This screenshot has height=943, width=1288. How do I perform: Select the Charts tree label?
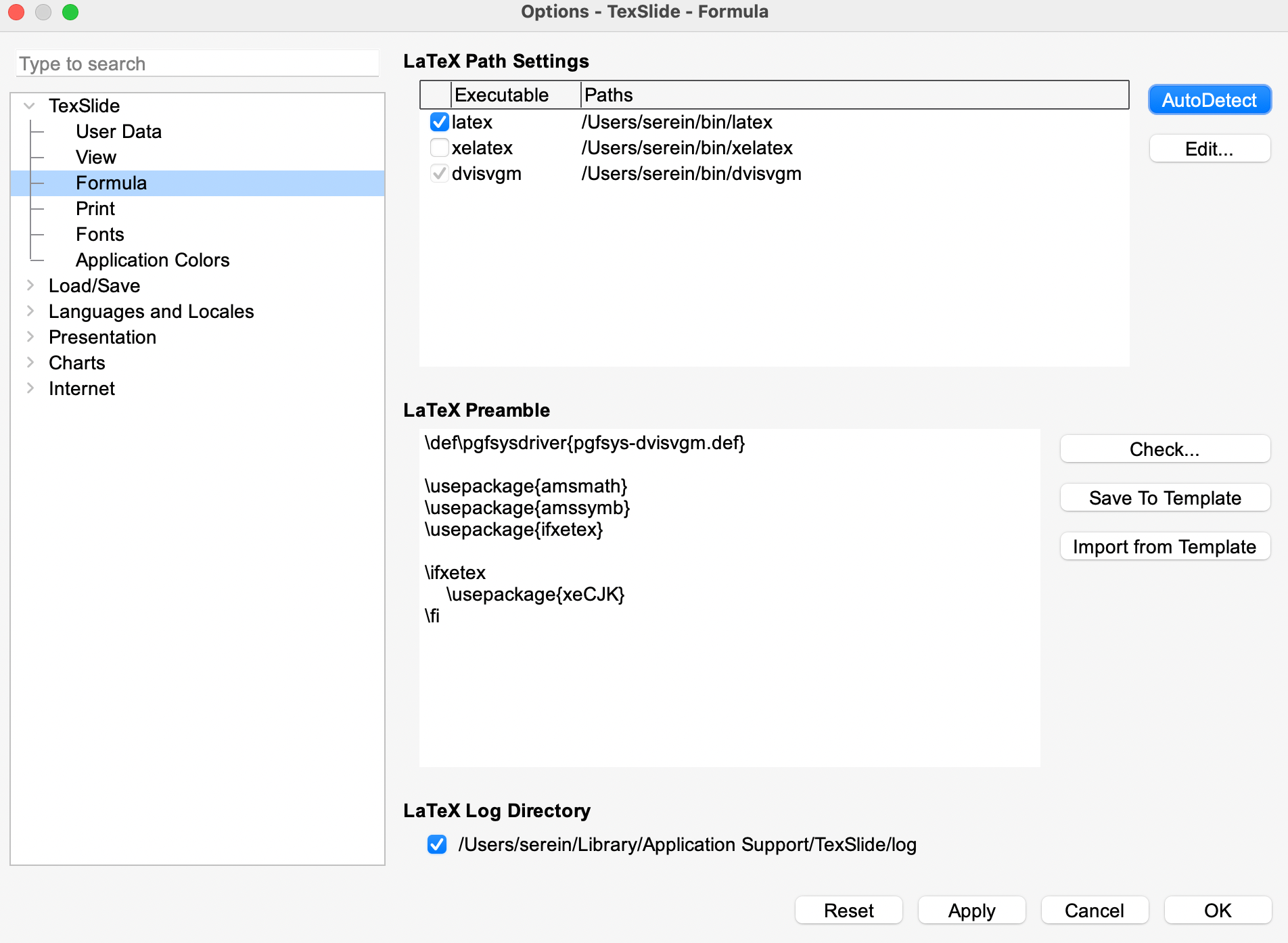[x=77, y=363]
